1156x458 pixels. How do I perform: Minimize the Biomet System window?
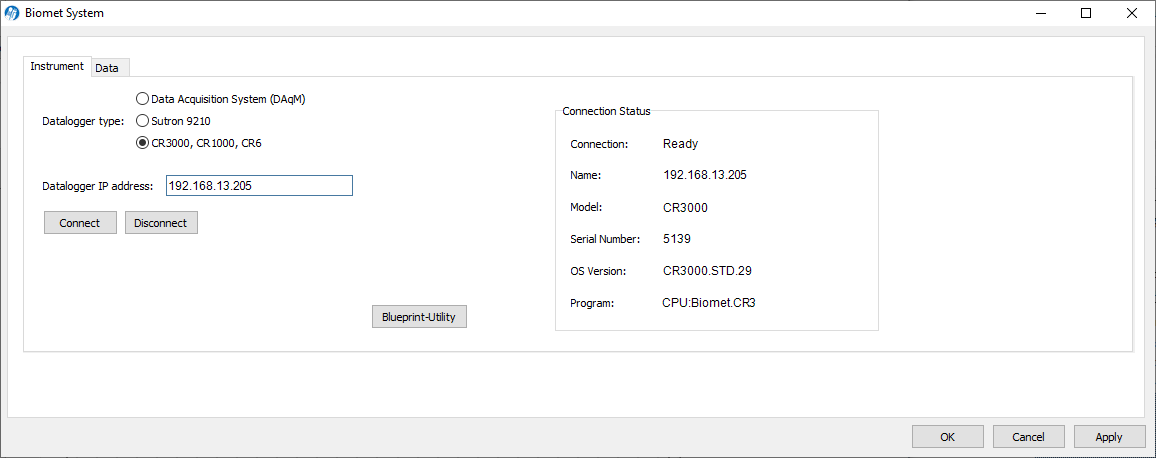1040,13
